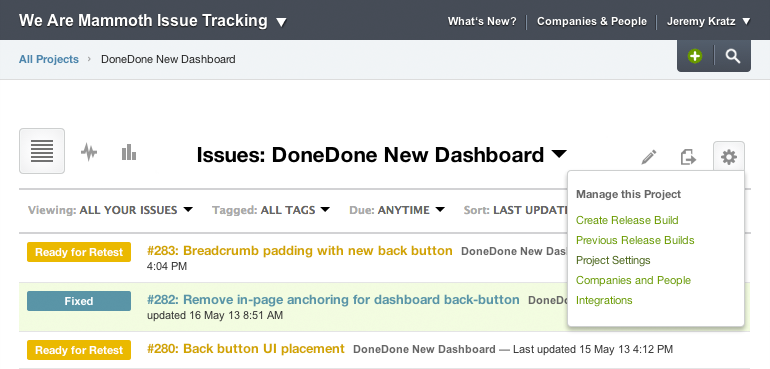The height and width of the screenshot is (369, 770).
Task: Click Ready for Retest badge on #283
Action: [x=79, y=252]
